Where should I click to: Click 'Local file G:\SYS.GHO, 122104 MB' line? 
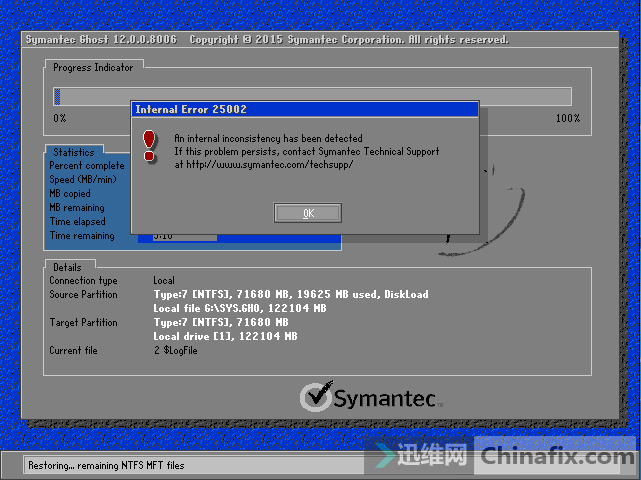coord(240,308)
